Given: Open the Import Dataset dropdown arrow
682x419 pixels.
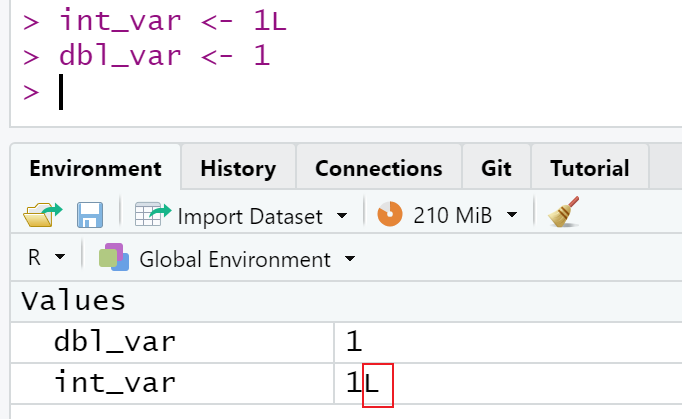Looking at the screenshot, I should coord(342,215).
